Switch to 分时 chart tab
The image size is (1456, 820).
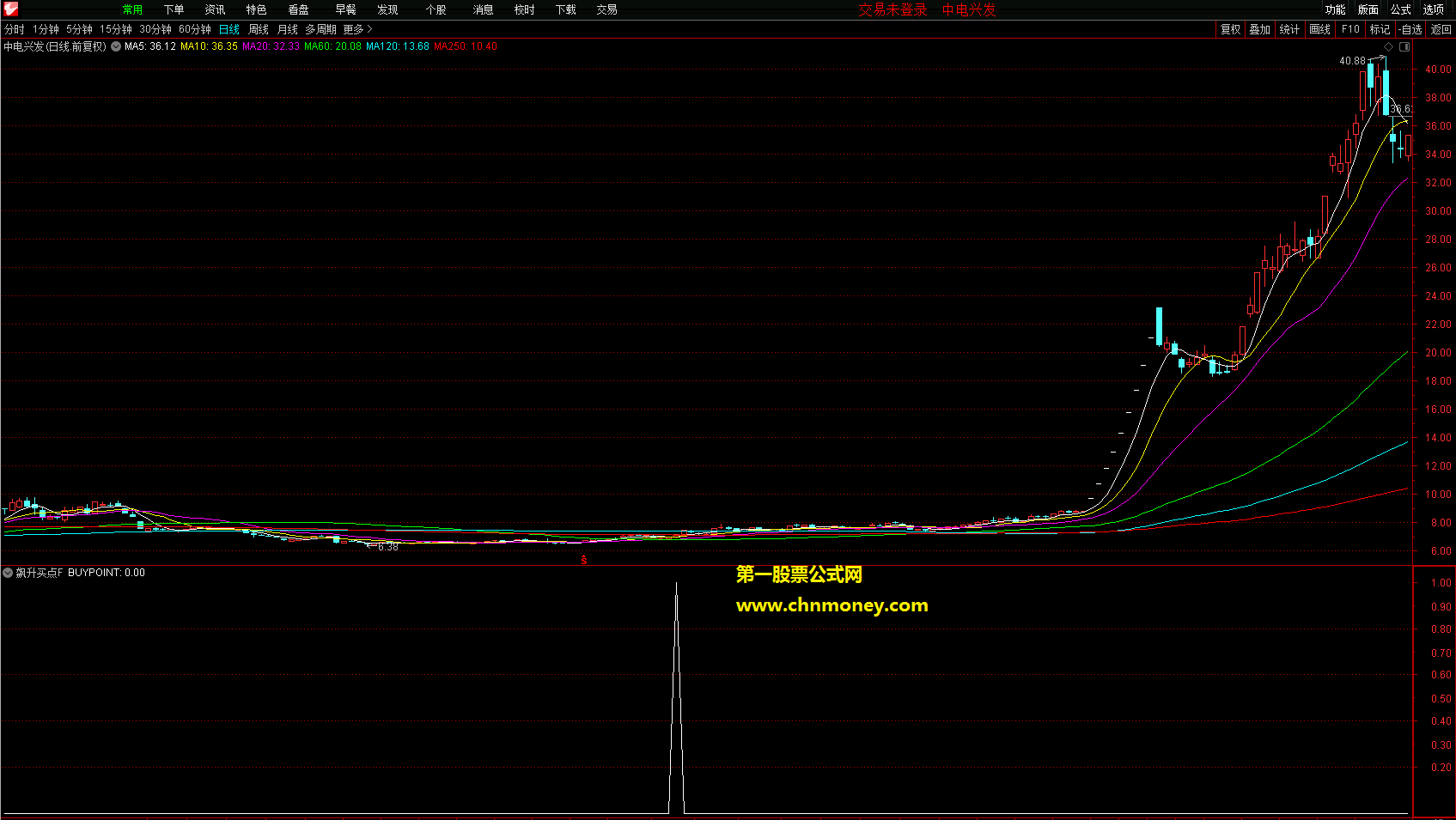coord(15,29)
